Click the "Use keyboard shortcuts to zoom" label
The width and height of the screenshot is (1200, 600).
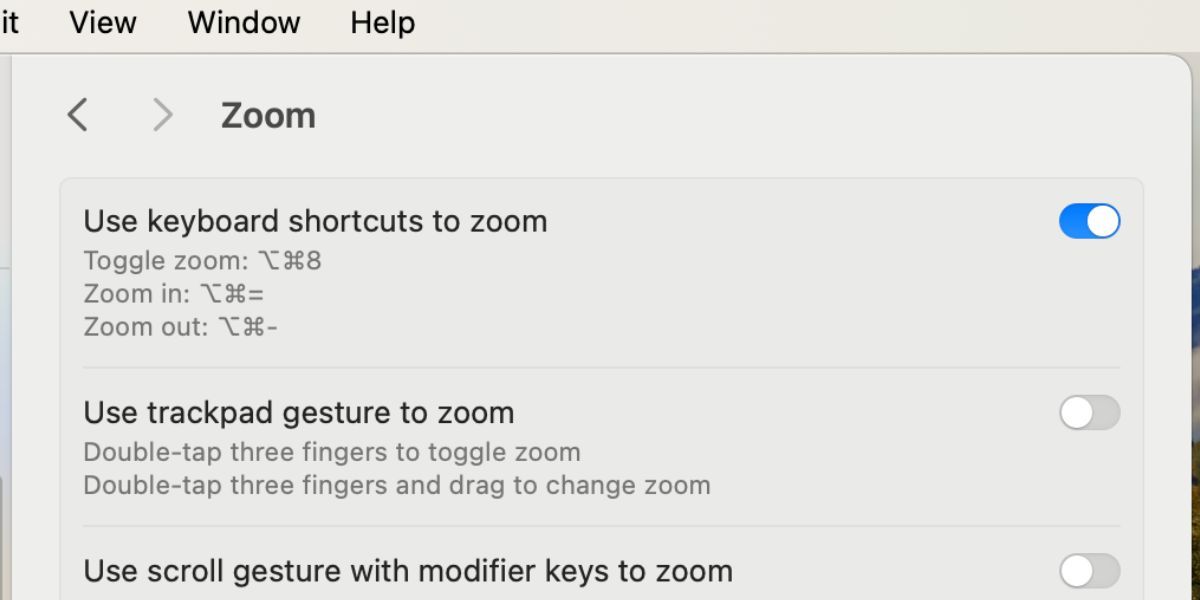(x=315, y=221)
